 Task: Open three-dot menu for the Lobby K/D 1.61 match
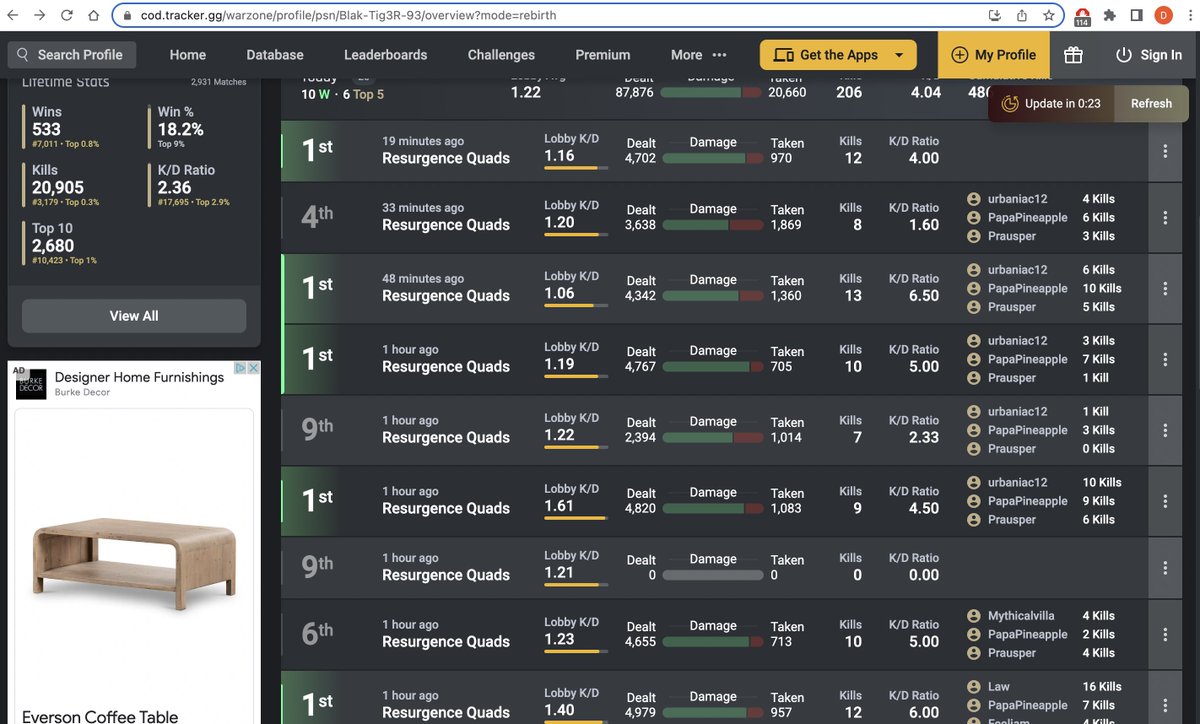pyautogui.click(x=1165, y=501)
